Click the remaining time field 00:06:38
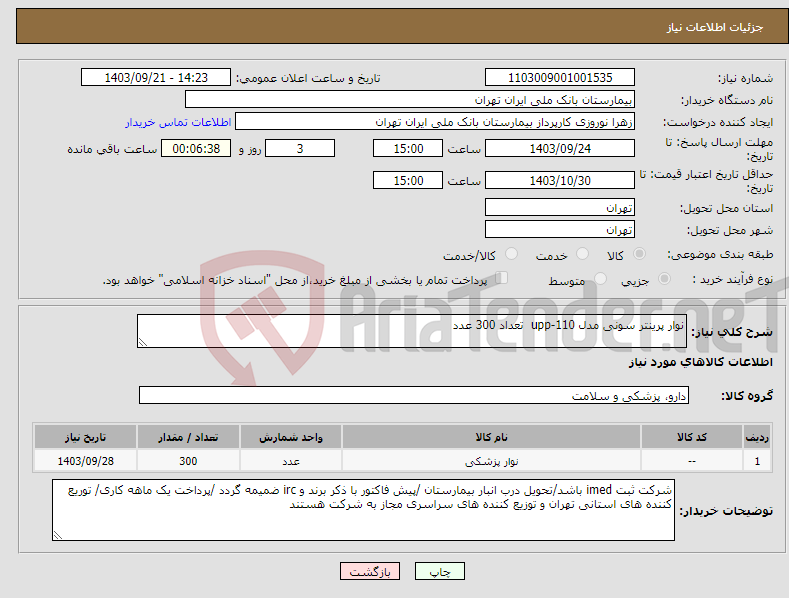789x598 pixels. 196,148
